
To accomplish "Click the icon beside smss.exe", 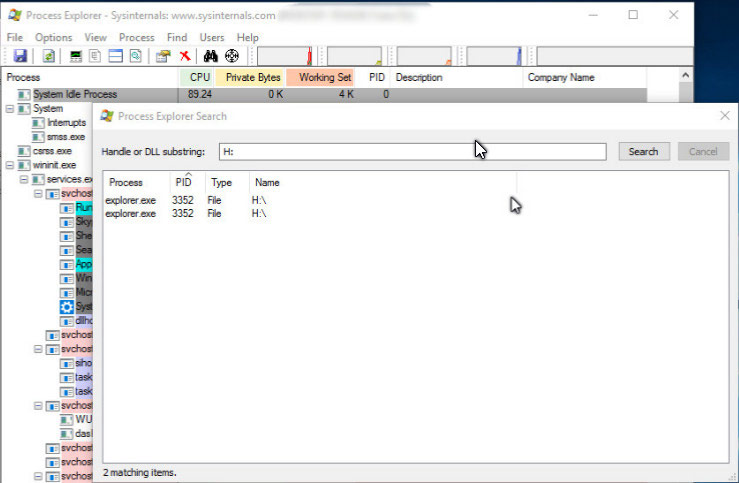I will click(x=38, y=137).
